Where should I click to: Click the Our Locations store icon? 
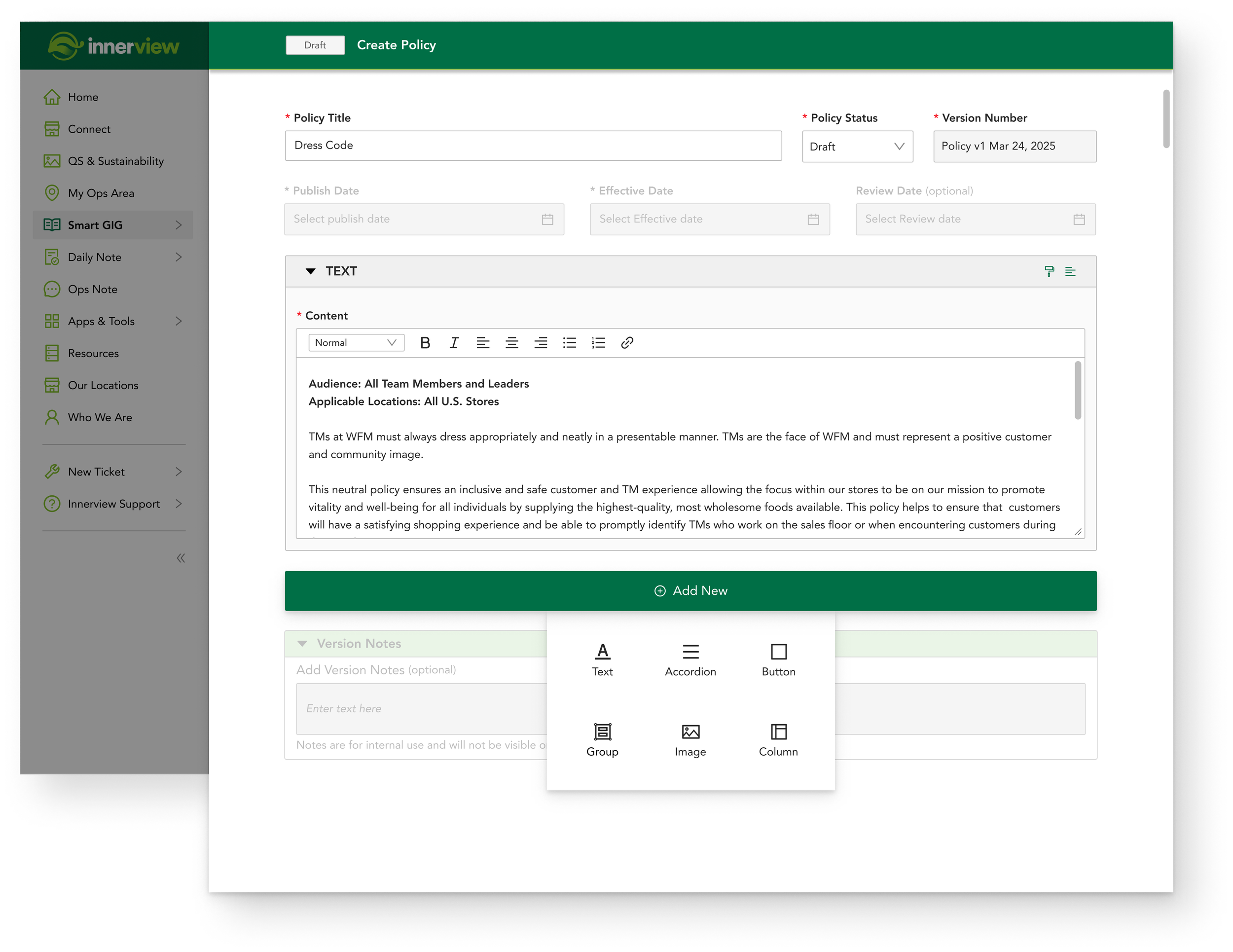tap(52, 386)
